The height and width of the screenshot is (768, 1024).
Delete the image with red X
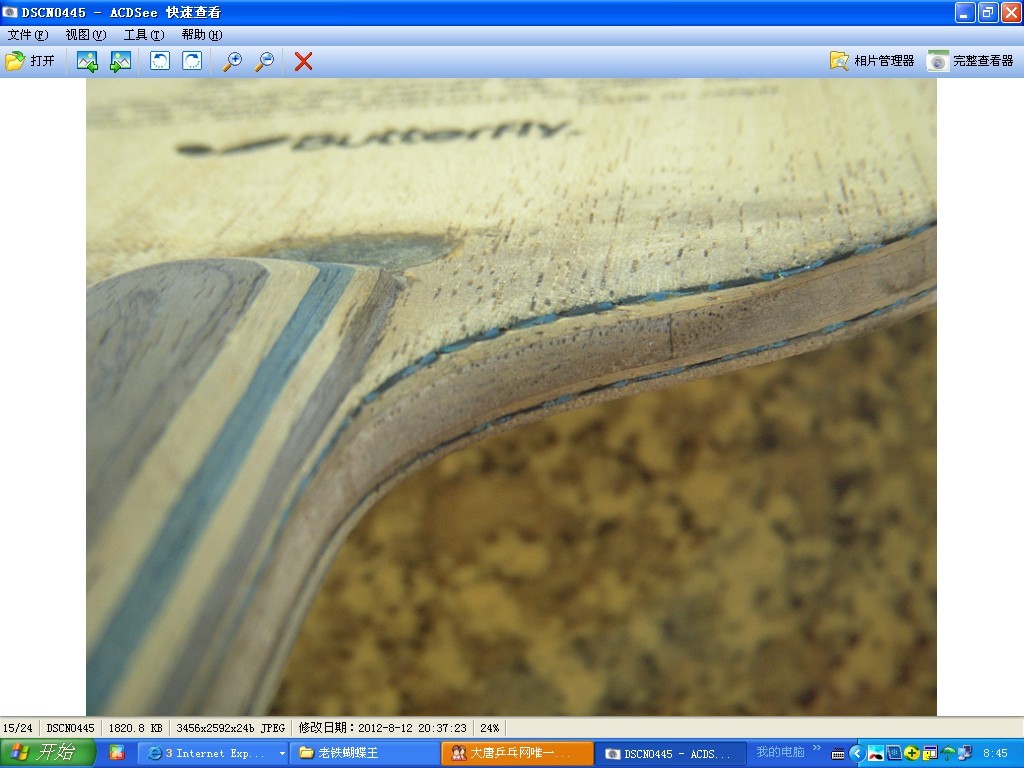(x=303, y=61)
